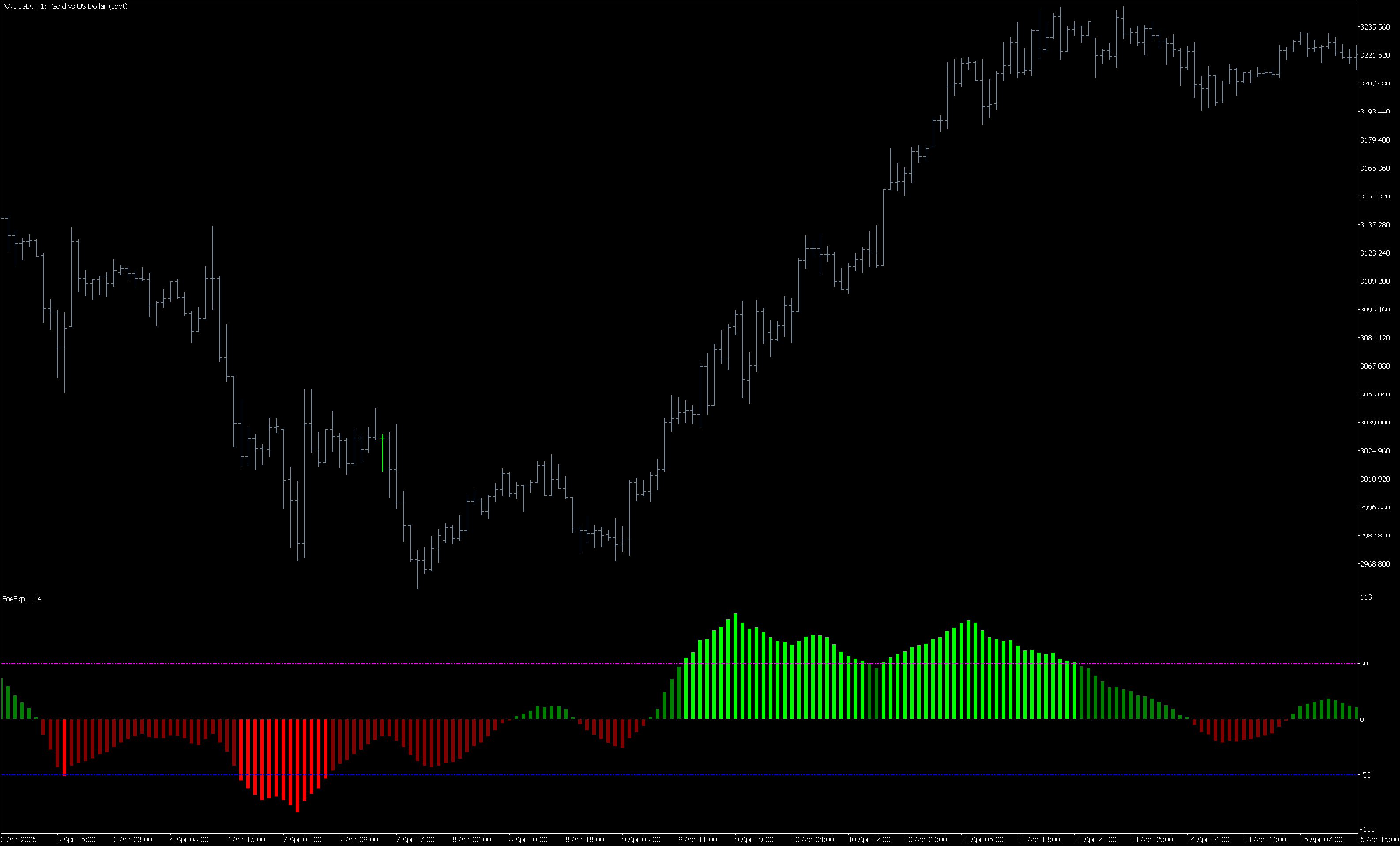Click the time label 10 Apr 04:00
This screenshot has height=846, width=1400.
813,840
